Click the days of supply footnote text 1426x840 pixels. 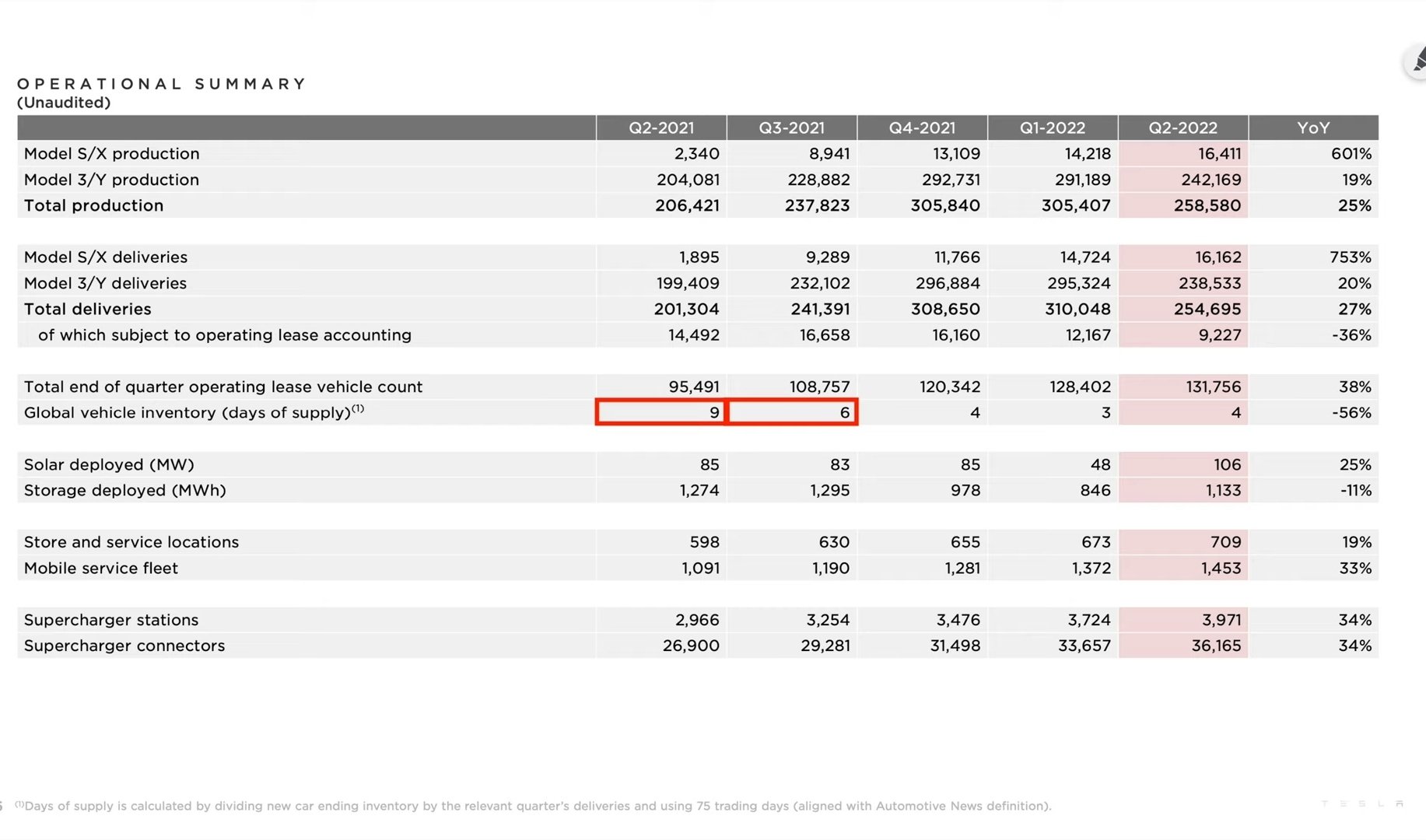[537, 806]
